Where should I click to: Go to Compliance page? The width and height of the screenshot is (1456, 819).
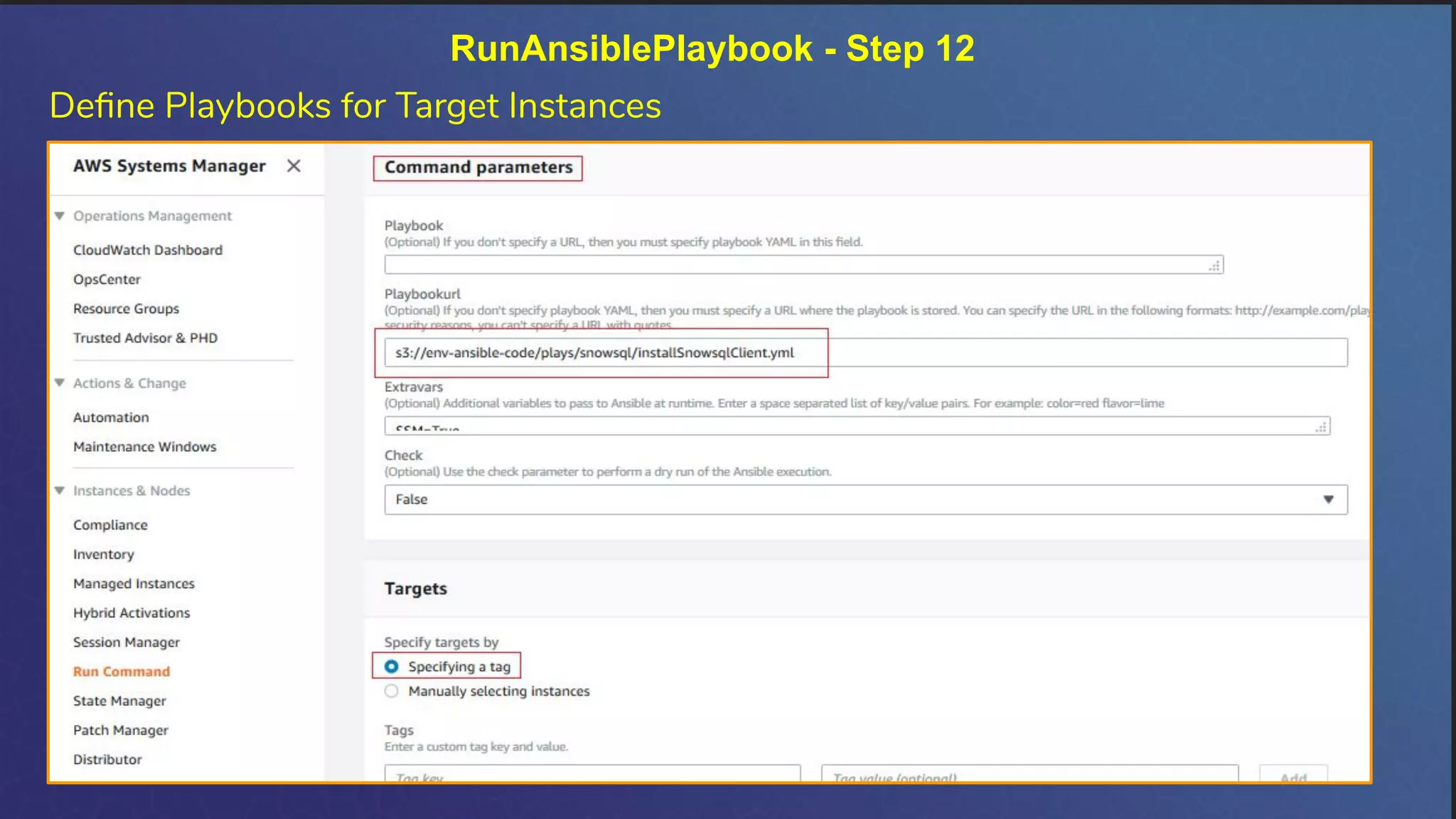[x=110, y=525]
